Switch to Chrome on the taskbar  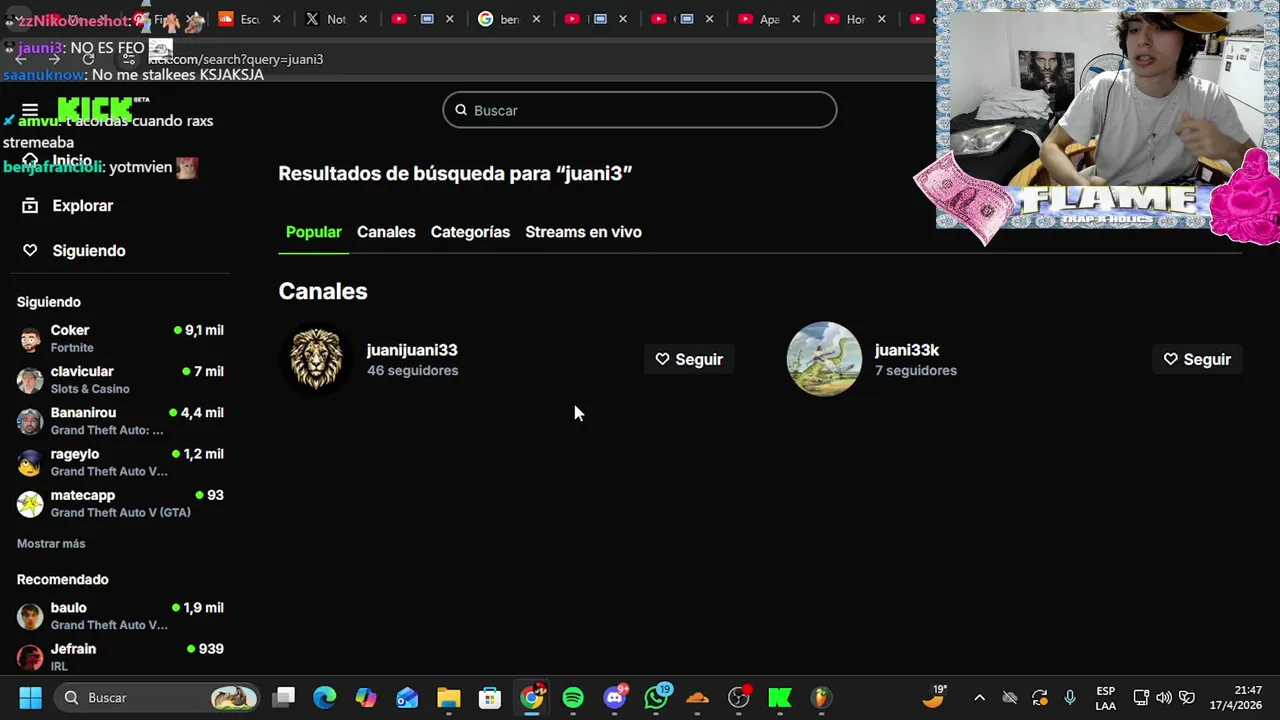point(532,697)
